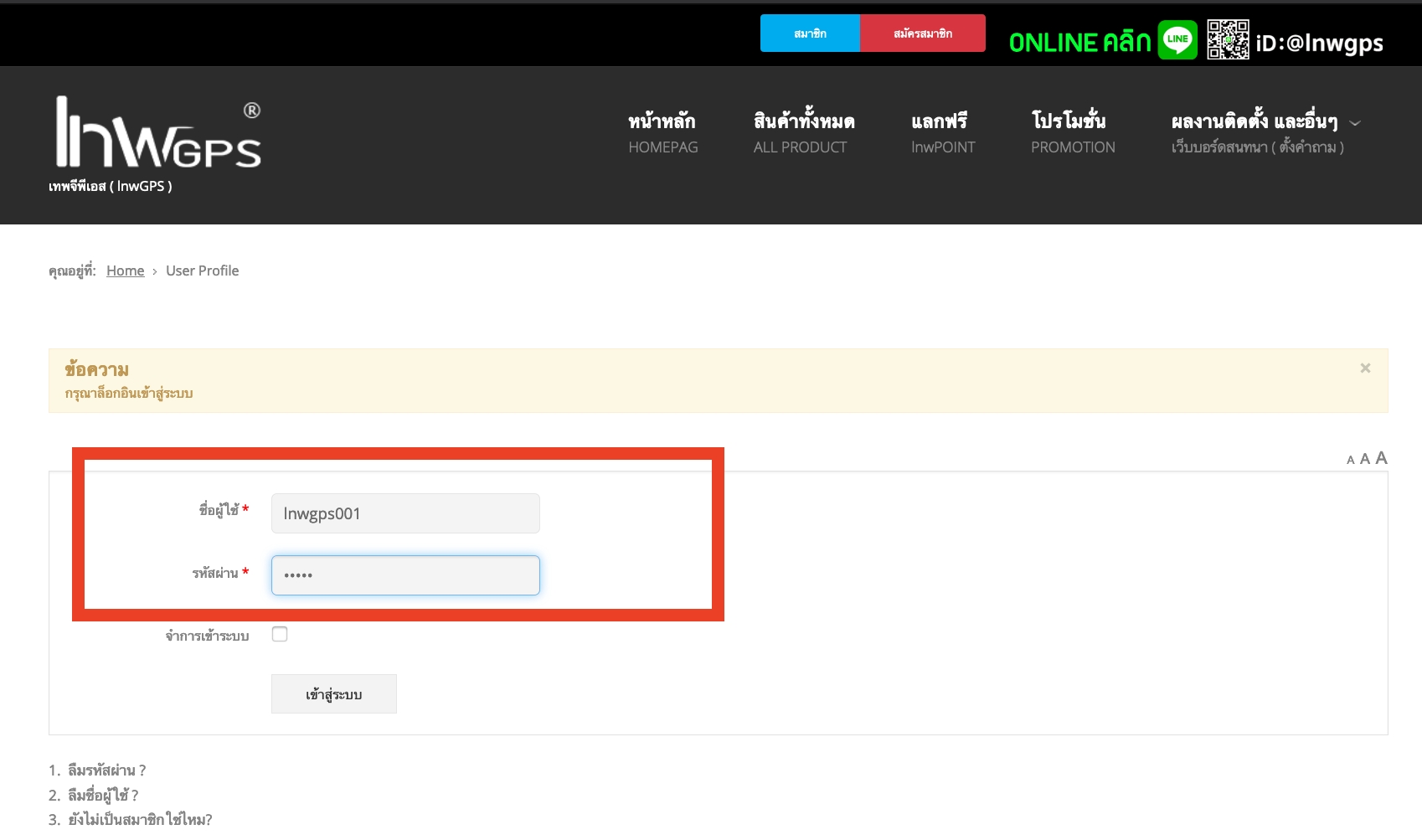1422x840 pixels.
Task: Select the medium font size A icon
Action: (1365, 459)
